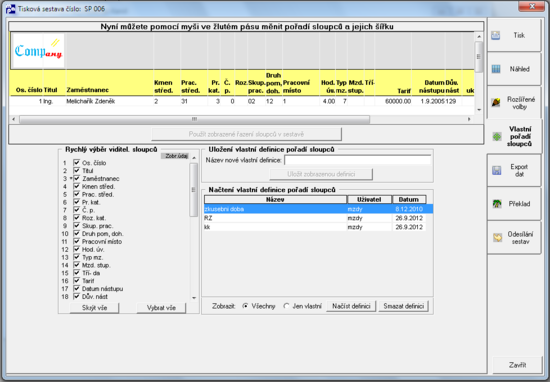Toggle the Skup. prac. checkbox
550x382 pixels.
76,226
